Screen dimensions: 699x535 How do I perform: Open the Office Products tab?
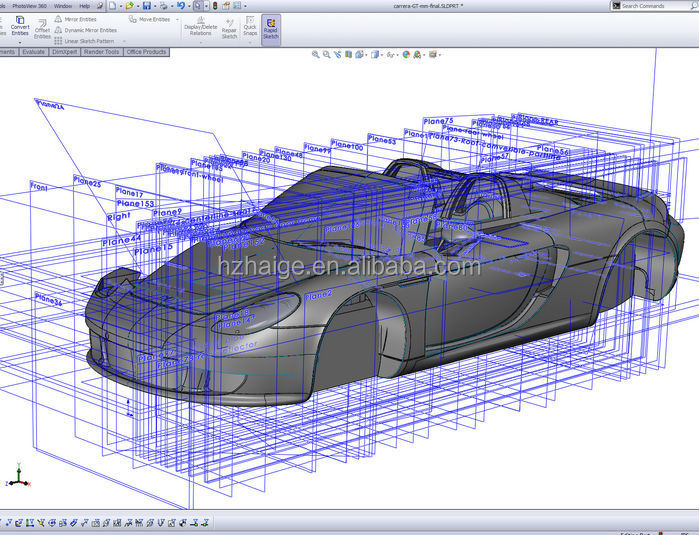coord(146,52)
